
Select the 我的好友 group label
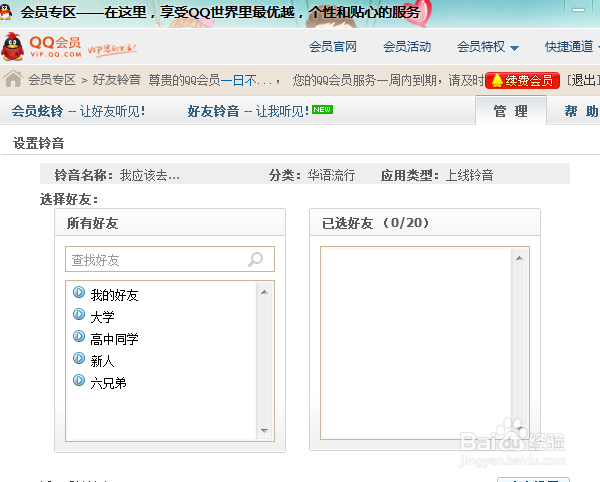[114, 295]
